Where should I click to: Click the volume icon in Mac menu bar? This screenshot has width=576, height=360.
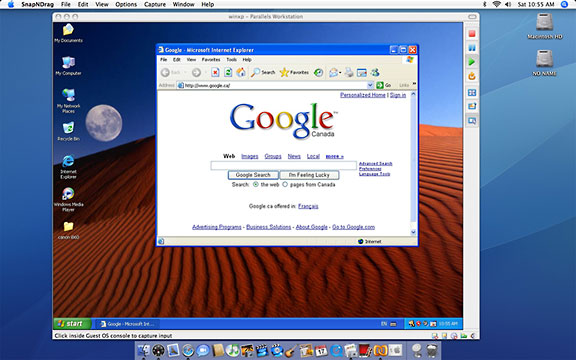(508, 4)
